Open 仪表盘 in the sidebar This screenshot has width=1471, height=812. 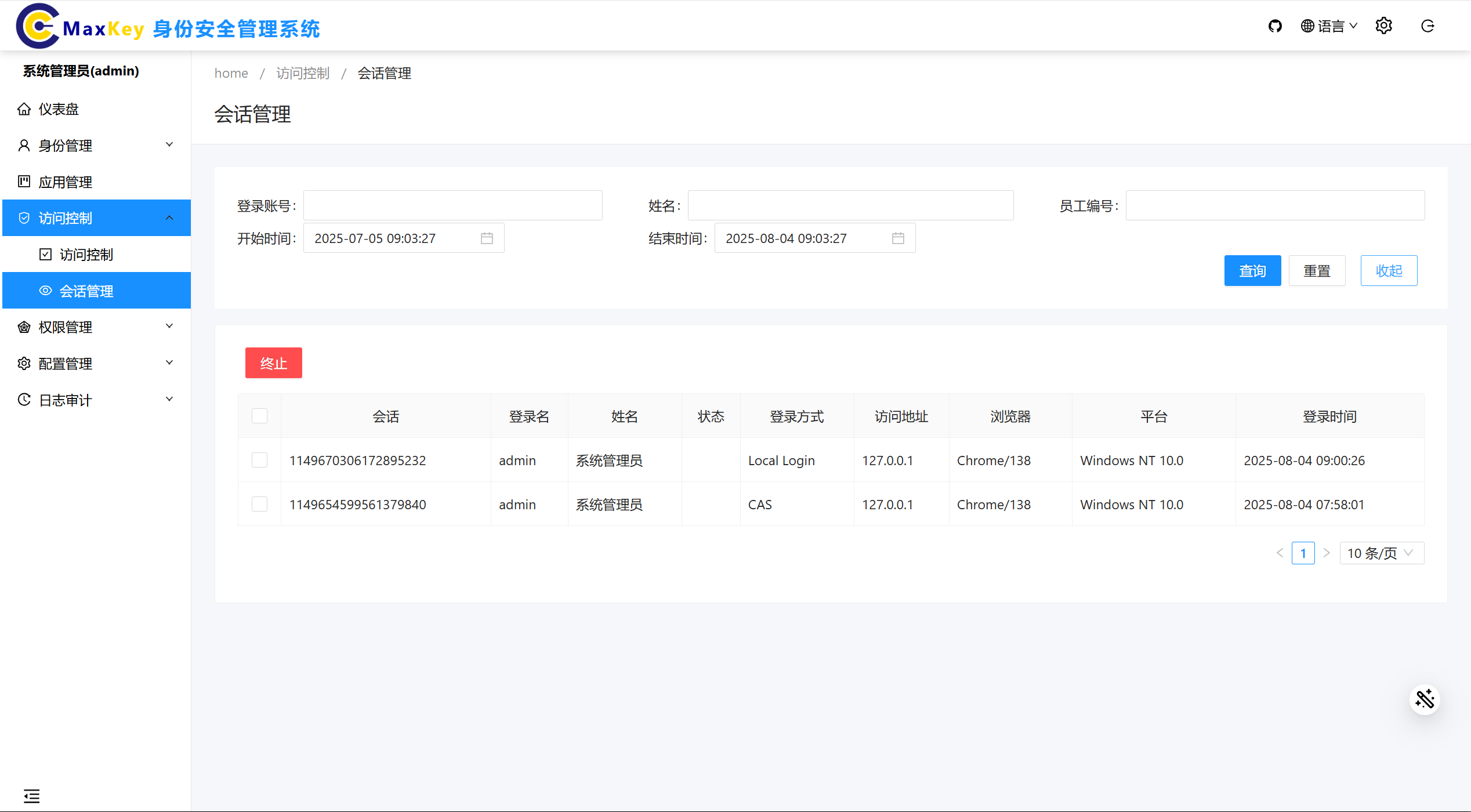click(x=58, y=109)
